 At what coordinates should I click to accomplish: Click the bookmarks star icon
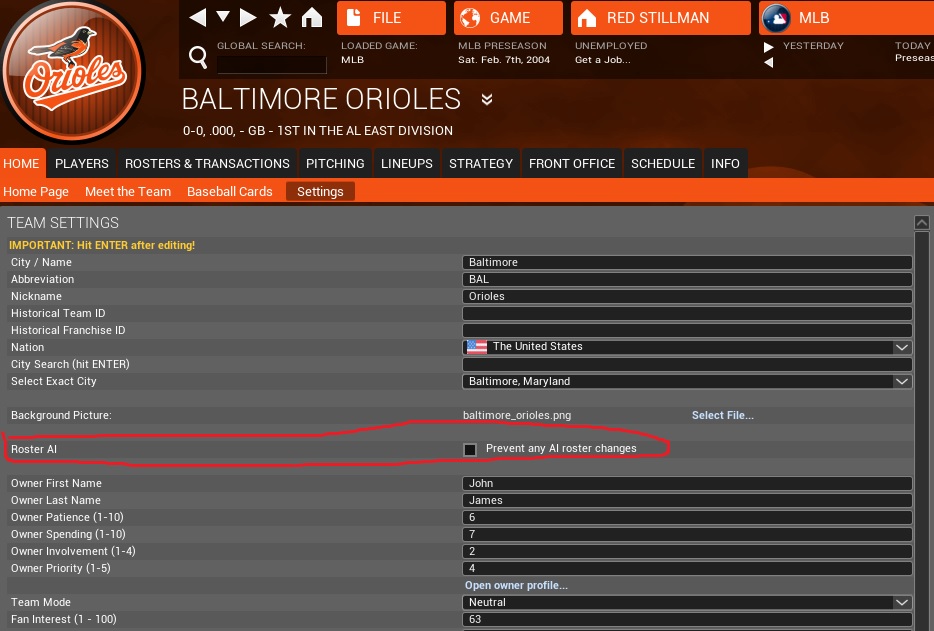point(280,17)
